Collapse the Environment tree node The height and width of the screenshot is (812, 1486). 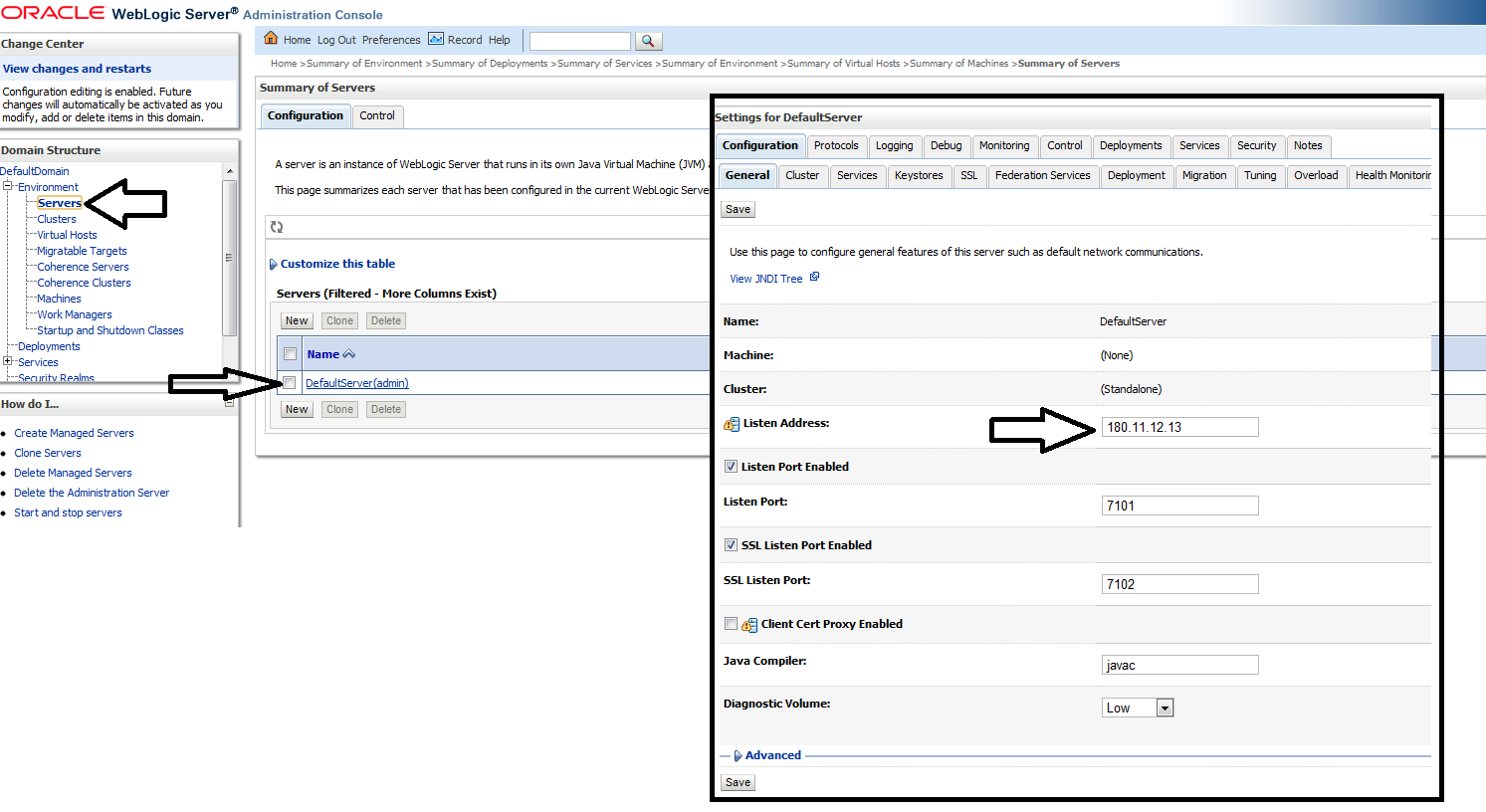tap(7, 186)
